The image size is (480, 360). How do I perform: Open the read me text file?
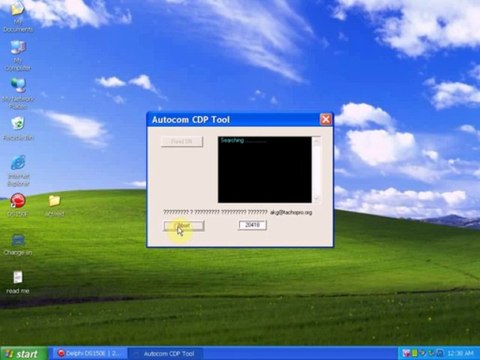(x=18, y=282)
